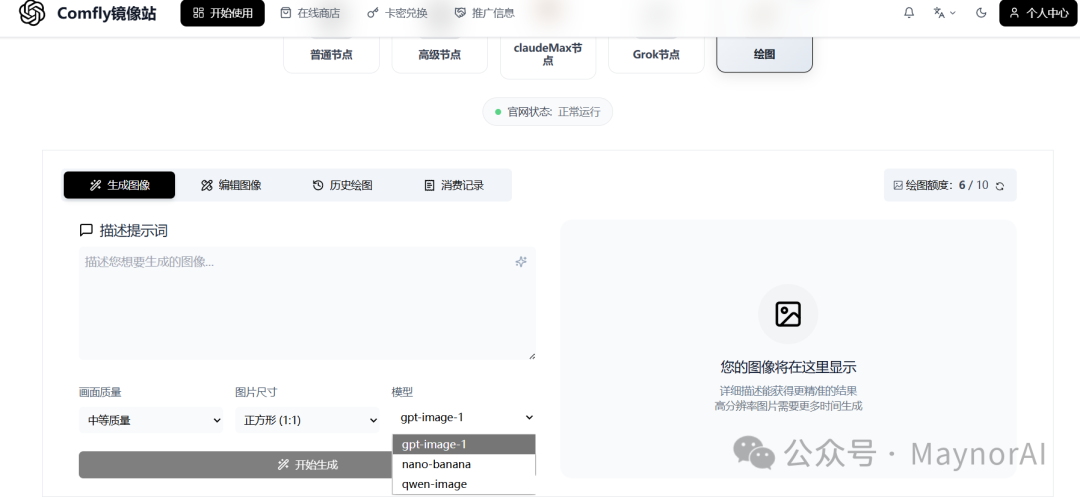
Task: Click the 绘图额度 6 / 10 text
Action: (947, 185)
